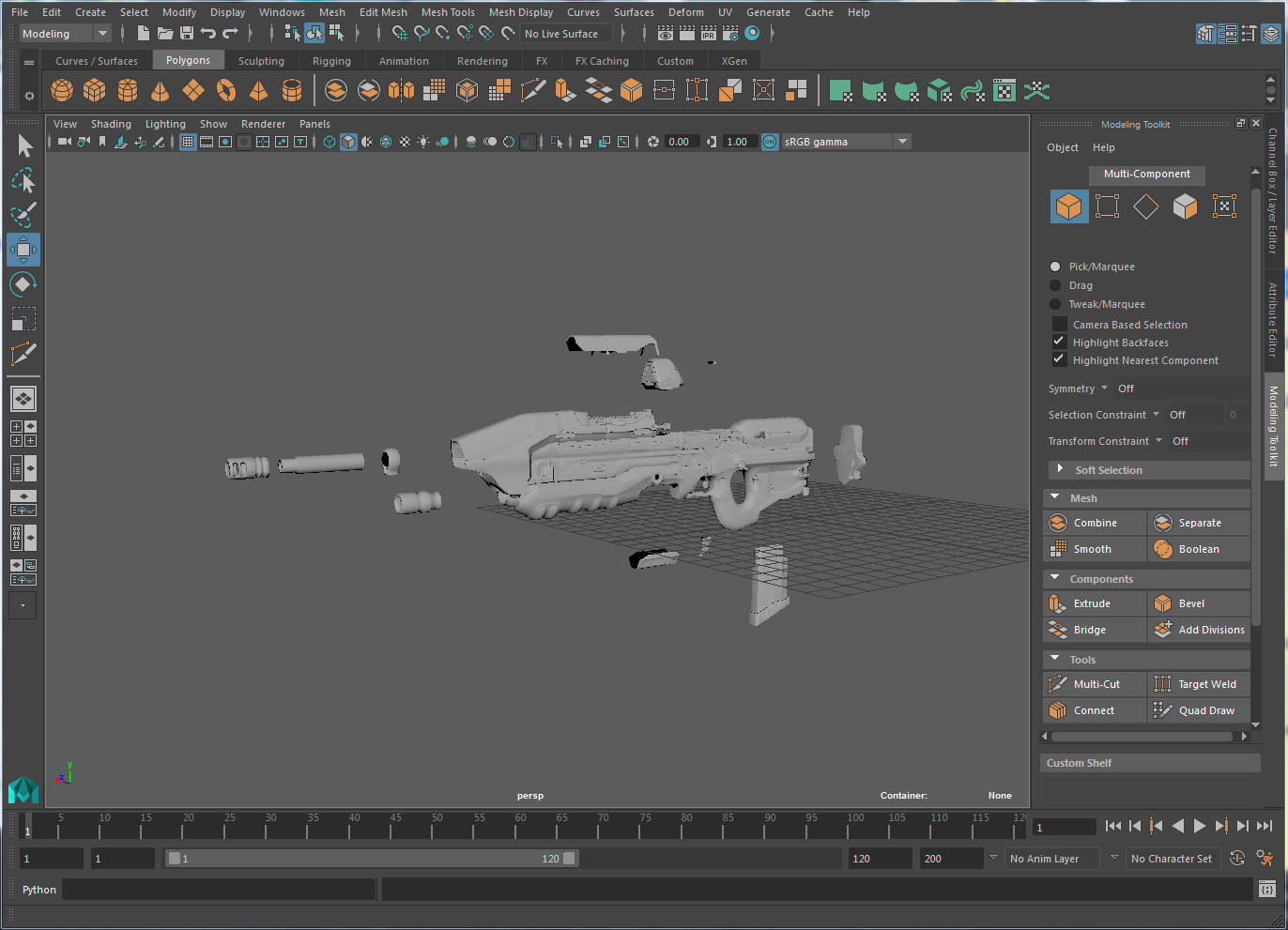Switch to the Sculpting shelf tab
The image size is (1288, 930).
[x=261, y=61]
